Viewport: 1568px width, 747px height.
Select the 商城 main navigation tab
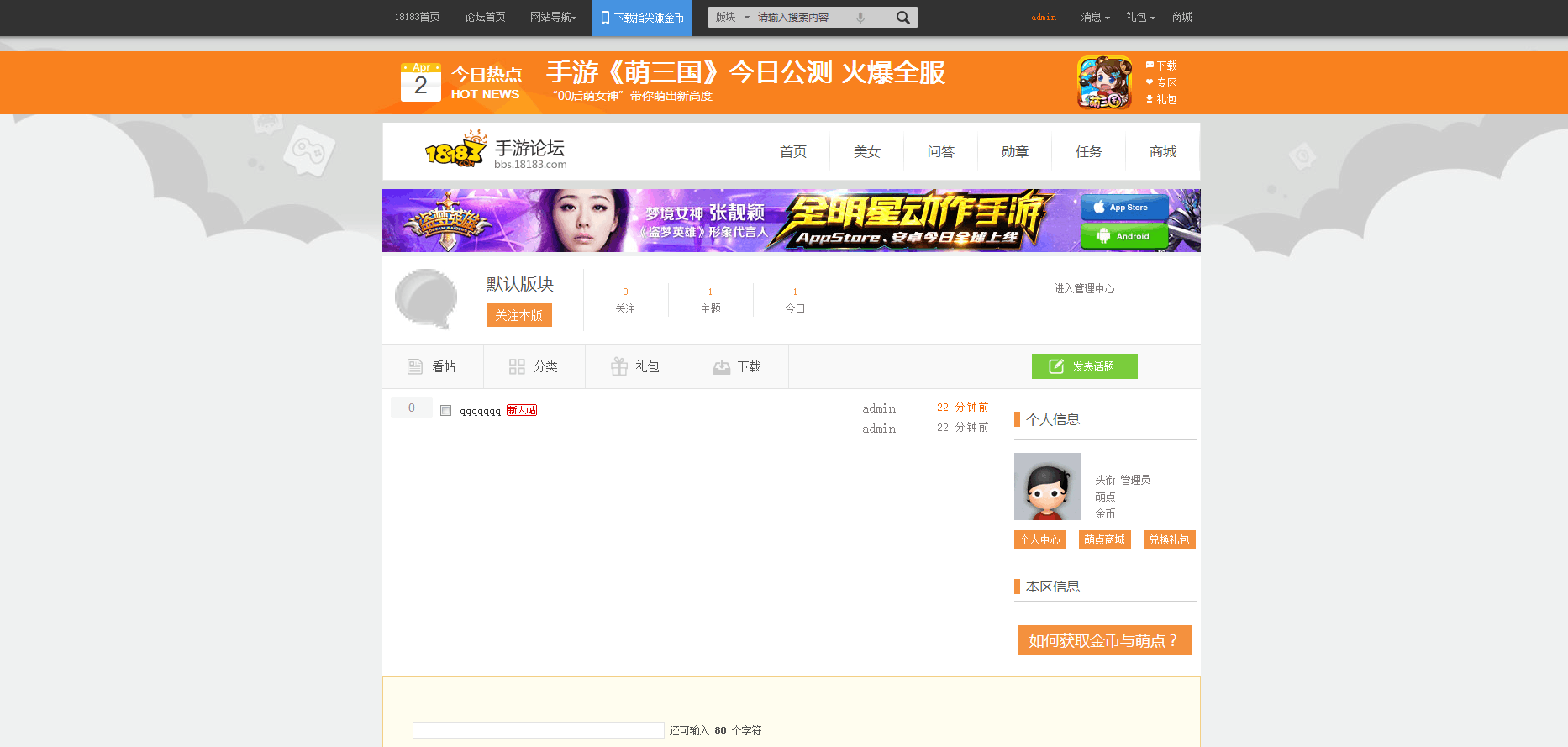pyautogui.click(x=1163, y=152)
